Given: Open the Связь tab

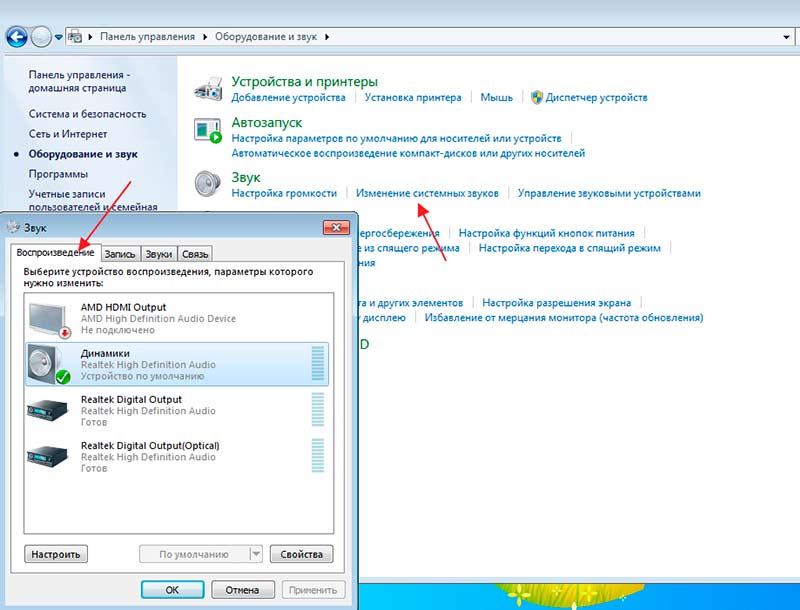Looking at the screenshot, I should click(195, 254).
